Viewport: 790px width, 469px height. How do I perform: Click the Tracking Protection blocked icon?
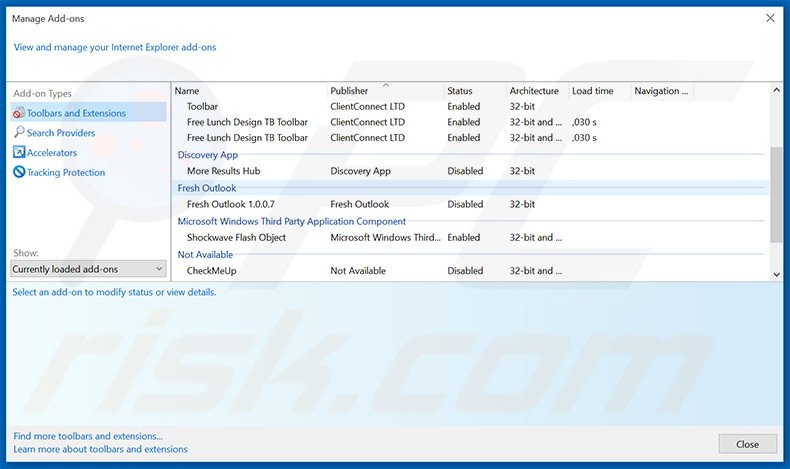click(x=19, y=172)
